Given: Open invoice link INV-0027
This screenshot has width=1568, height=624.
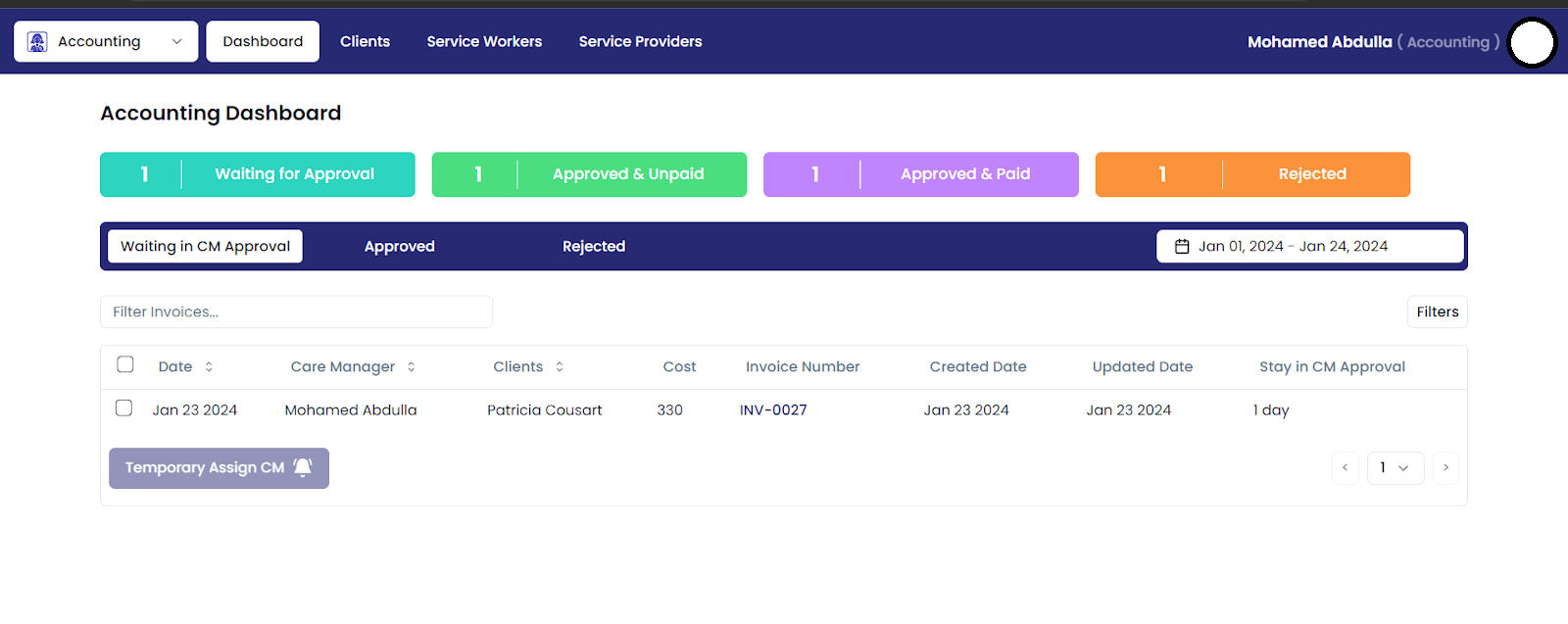Looking at the screenshot, I should click(x=773, y=410).
